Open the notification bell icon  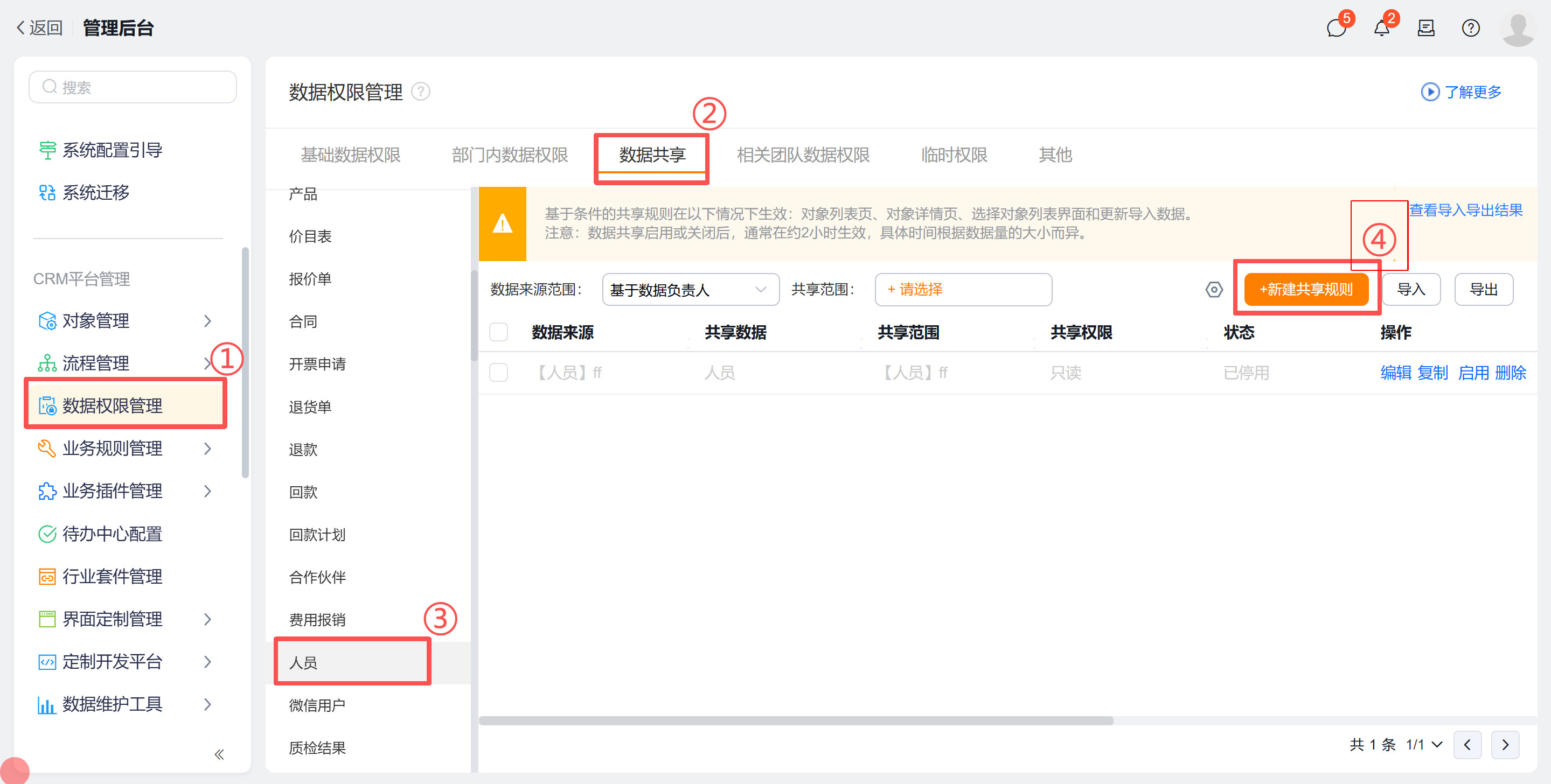1381,27
